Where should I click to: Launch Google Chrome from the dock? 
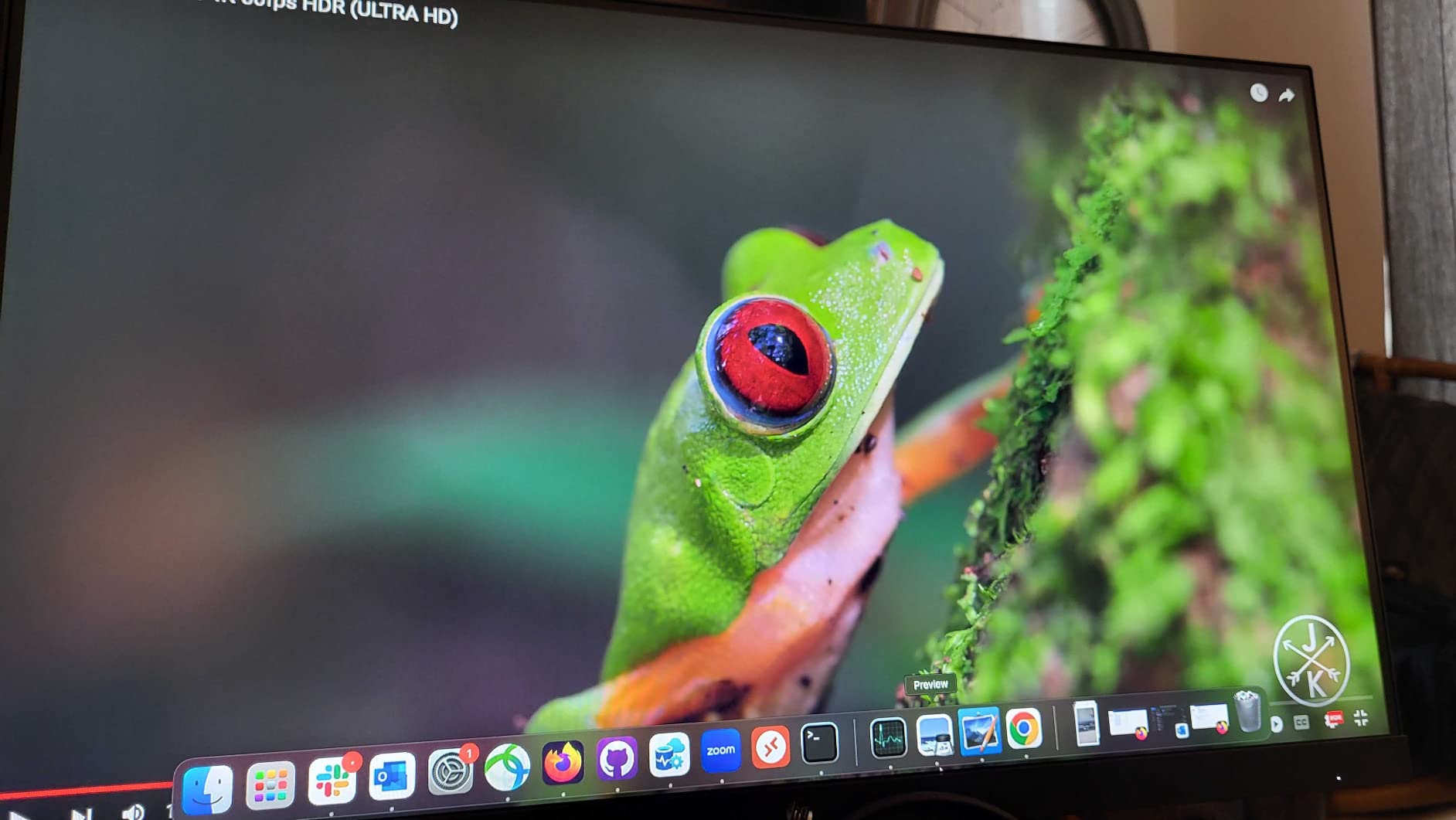[1024, 728]
